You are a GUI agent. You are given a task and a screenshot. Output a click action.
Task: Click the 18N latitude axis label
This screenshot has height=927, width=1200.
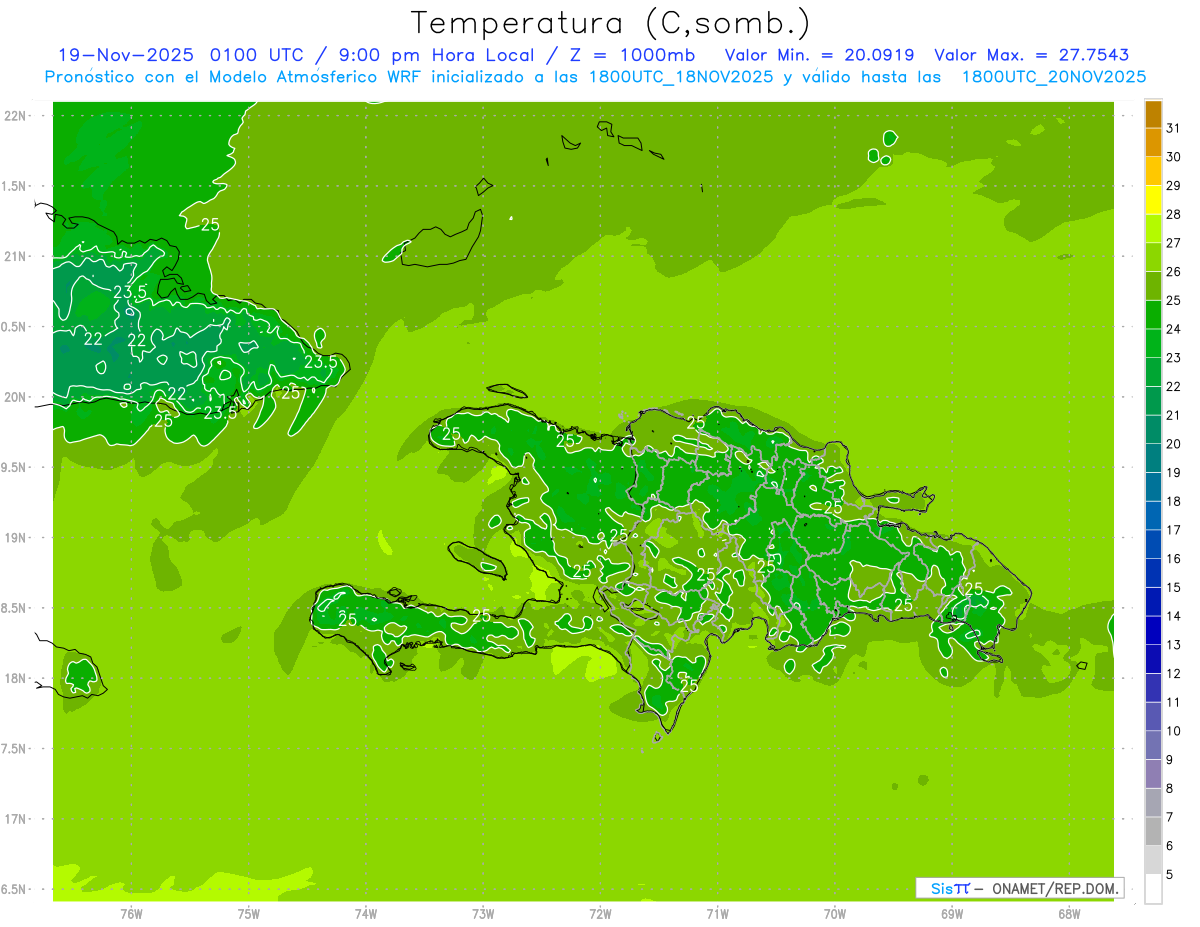click(x=17, y=678)
